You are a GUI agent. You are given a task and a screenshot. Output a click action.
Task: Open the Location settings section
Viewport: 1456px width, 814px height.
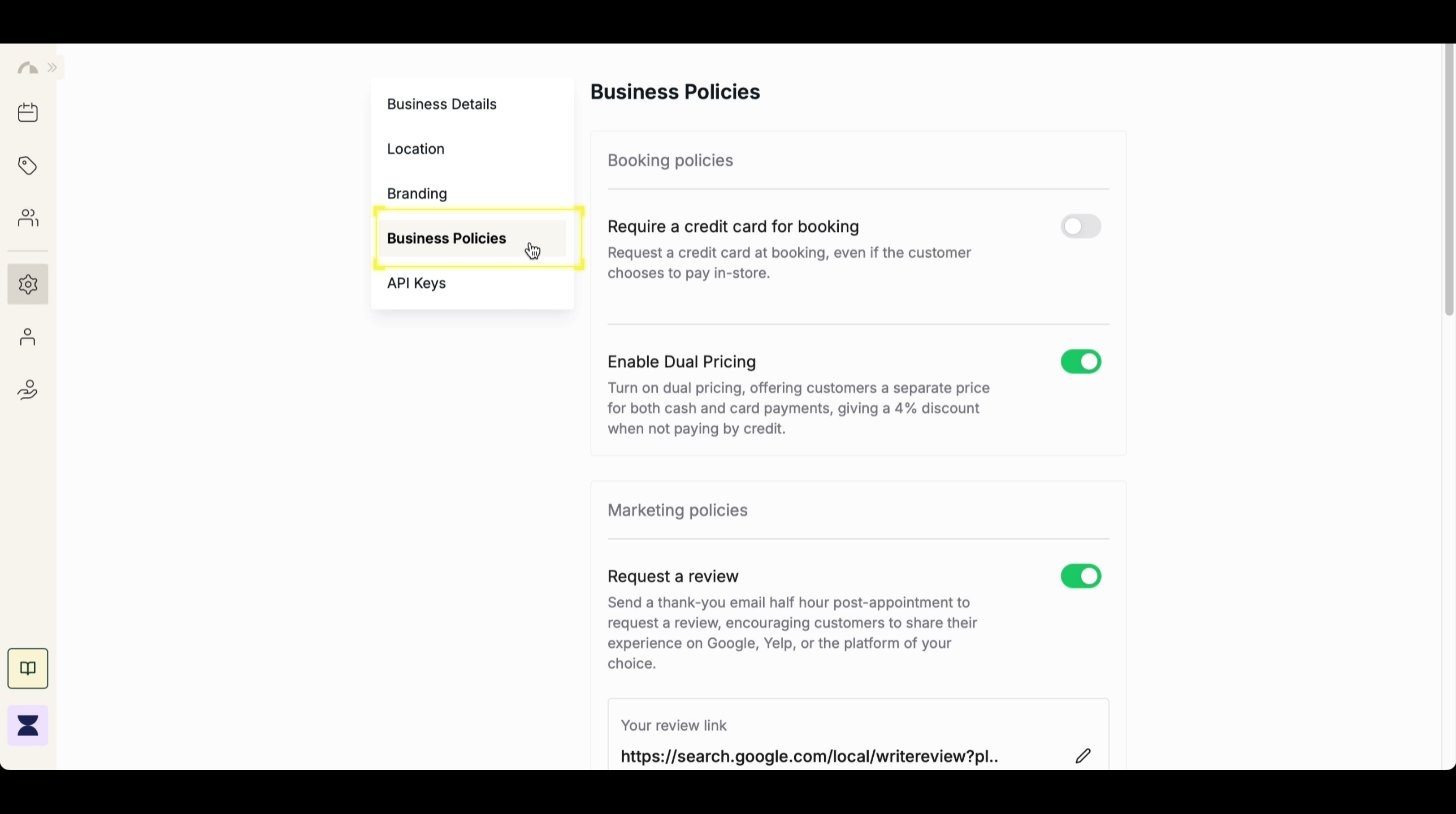tap(415, 148)
